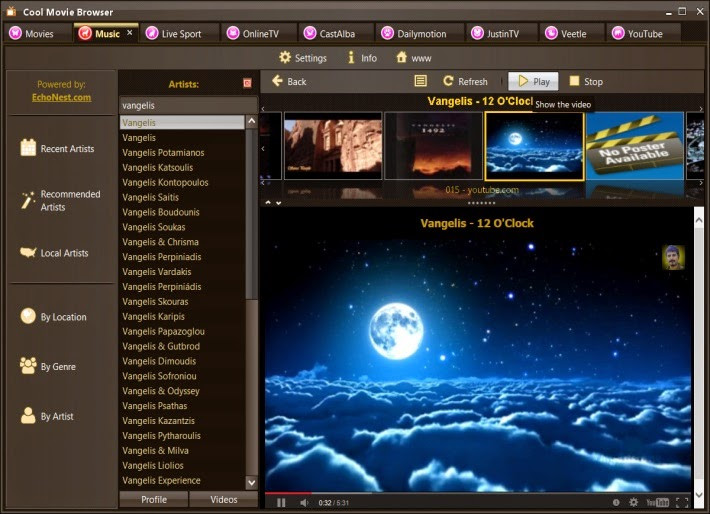Screen dimensions: 710x514
Task: Open Settings with gear icon
Action: [303, 58]
